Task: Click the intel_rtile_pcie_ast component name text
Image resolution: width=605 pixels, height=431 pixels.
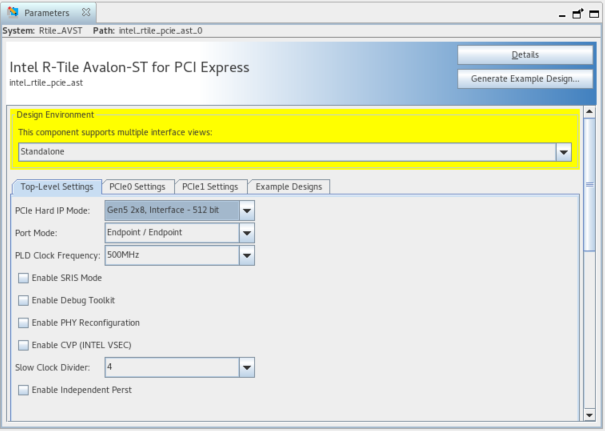Action: click(46, 83)
